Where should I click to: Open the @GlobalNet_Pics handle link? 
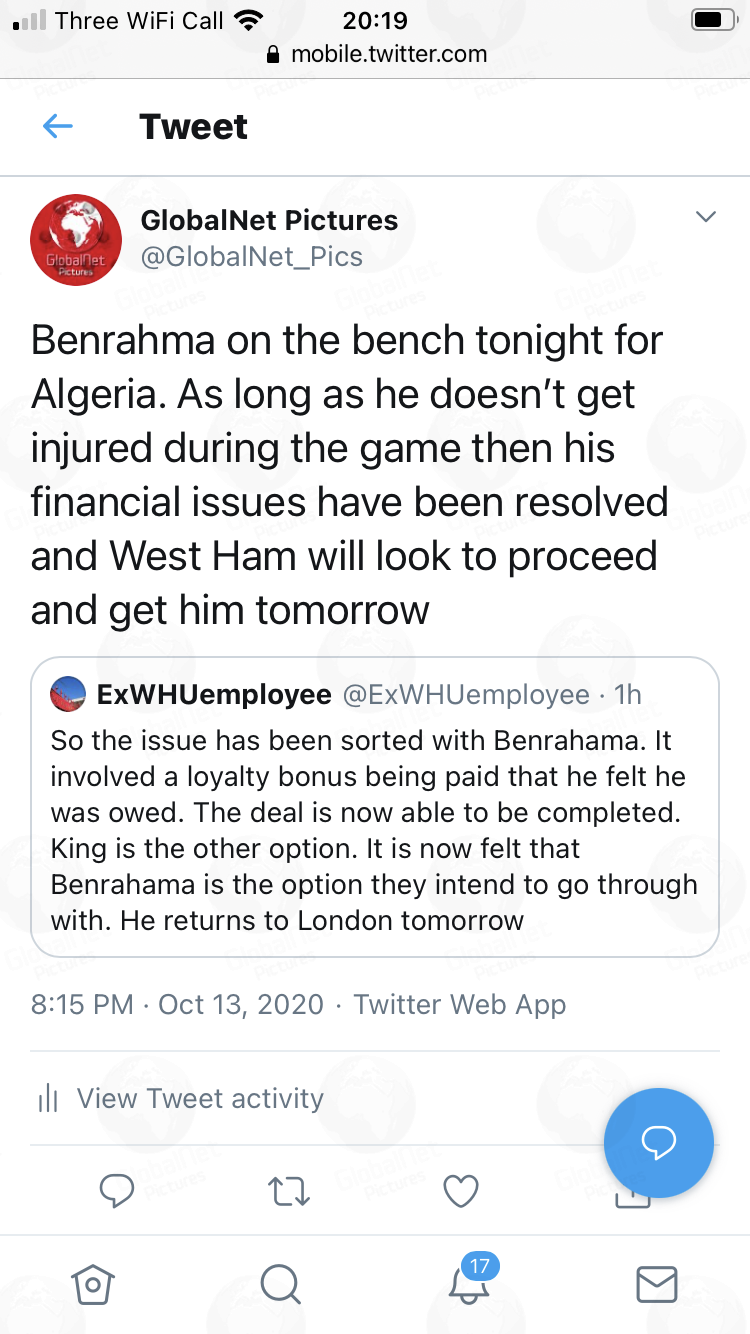251,257
